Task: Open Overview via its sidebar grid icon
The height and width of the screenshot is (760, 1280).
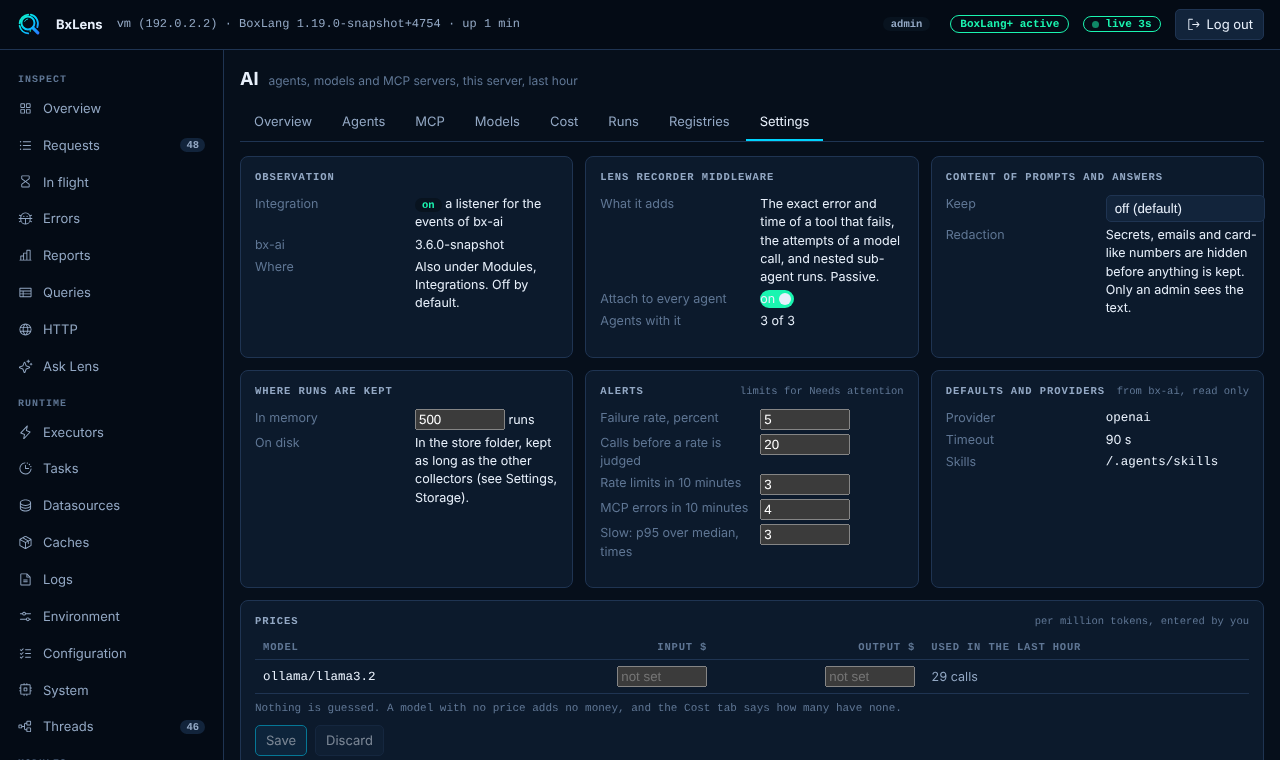Action: [26, 108]
